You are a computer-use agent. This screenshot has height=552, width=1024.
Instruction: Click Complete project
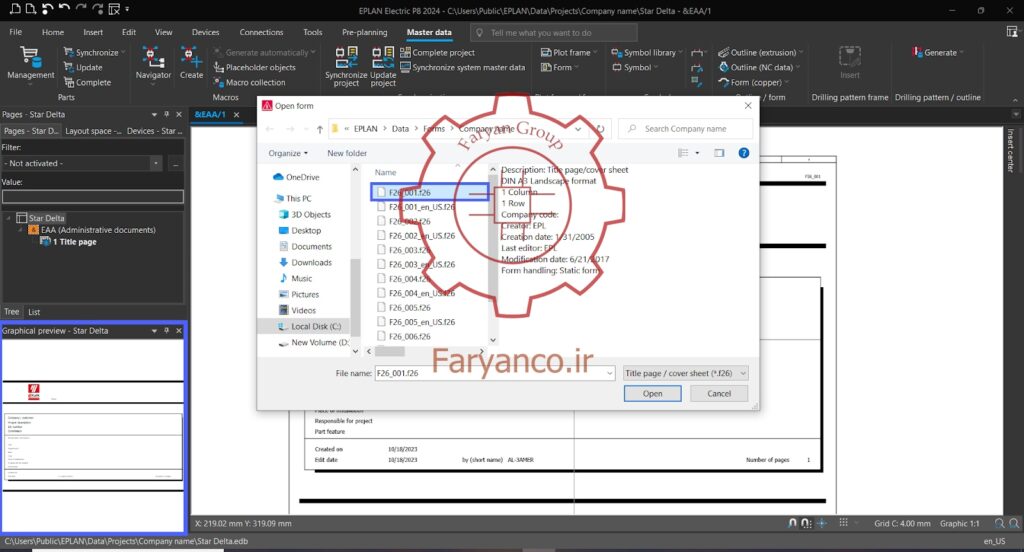point(437,52)
